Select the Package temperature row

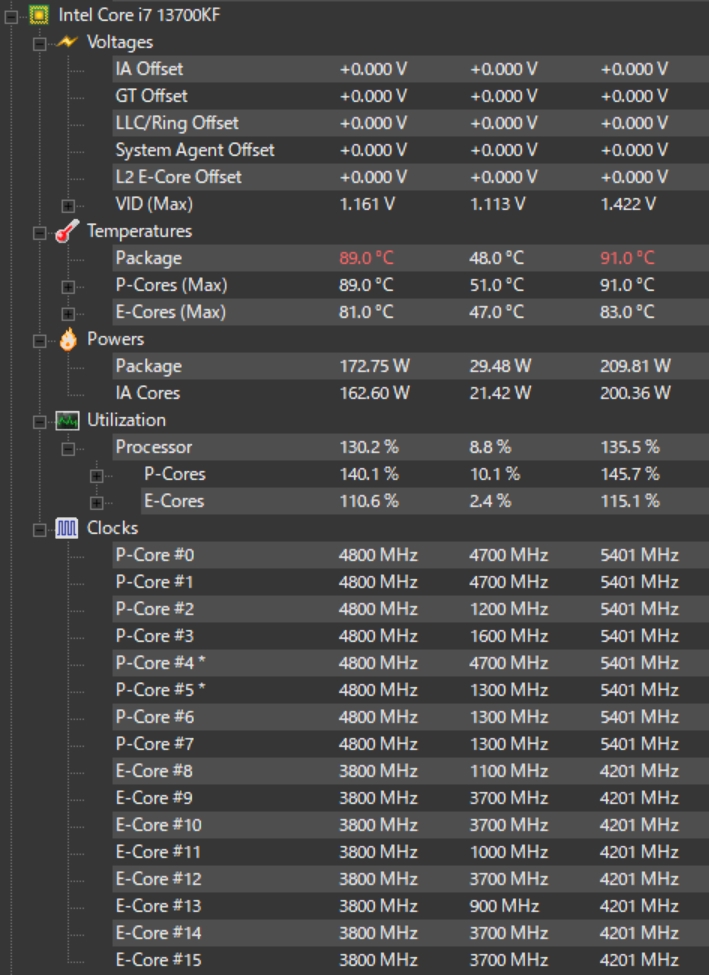tap(410, 258)
